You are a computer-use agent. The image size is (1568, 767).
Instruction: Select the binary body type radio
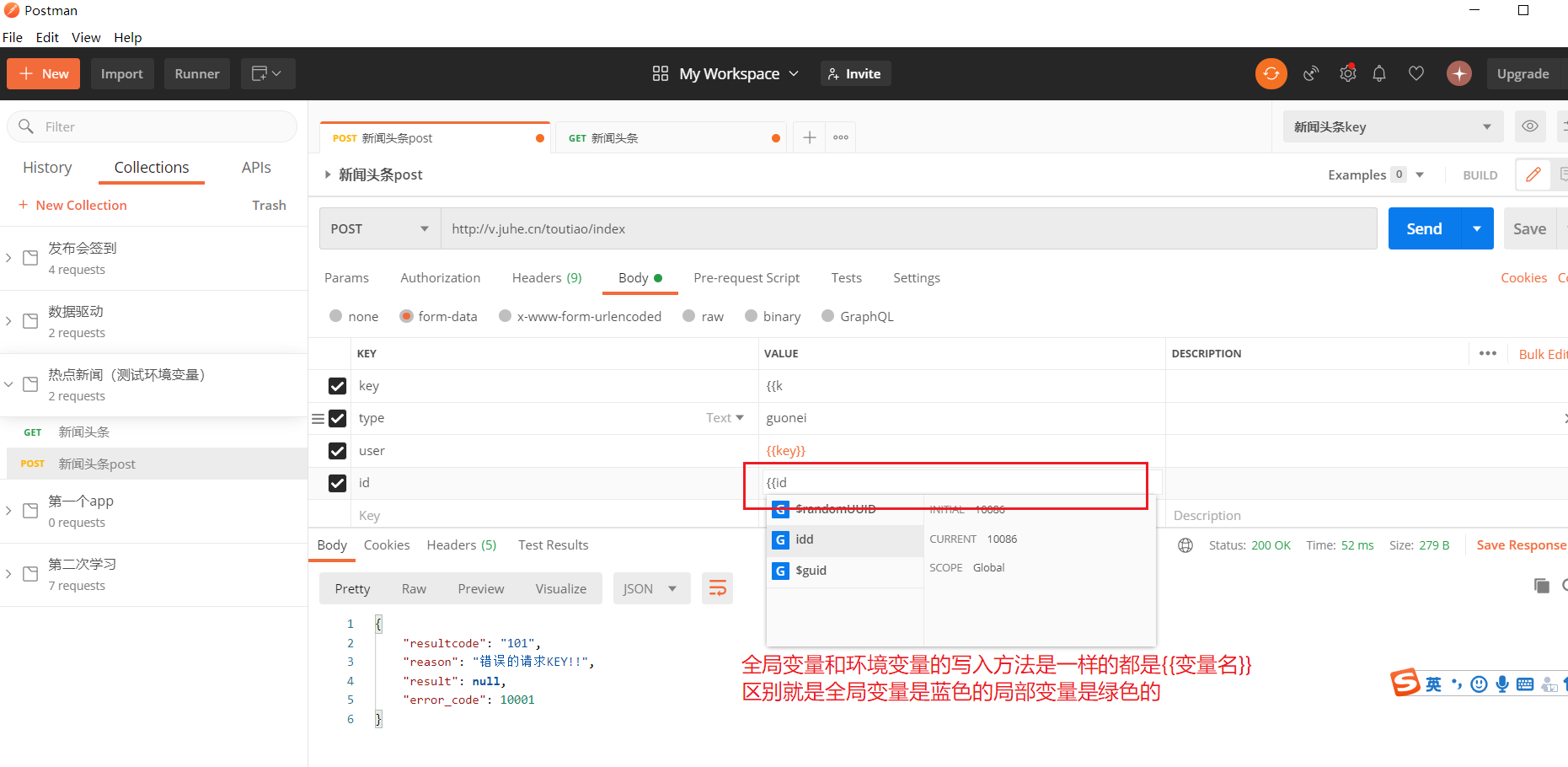(x=751, y=316)
